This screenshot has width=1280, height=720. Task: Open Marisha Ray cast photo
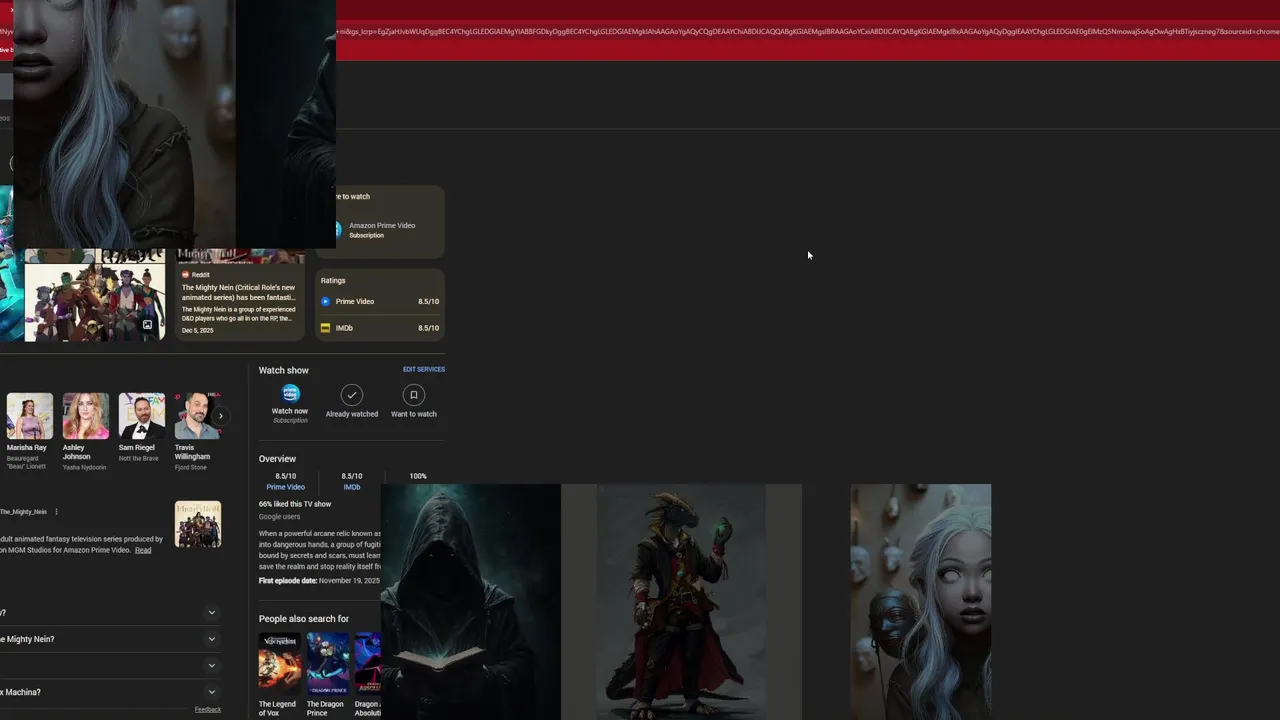30,416
